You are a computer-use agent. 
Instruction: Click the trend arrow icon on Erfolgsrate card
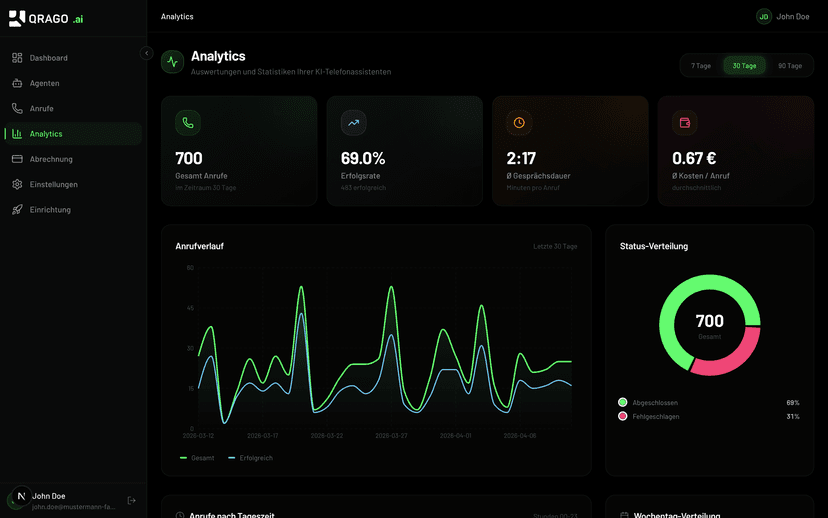354,123
